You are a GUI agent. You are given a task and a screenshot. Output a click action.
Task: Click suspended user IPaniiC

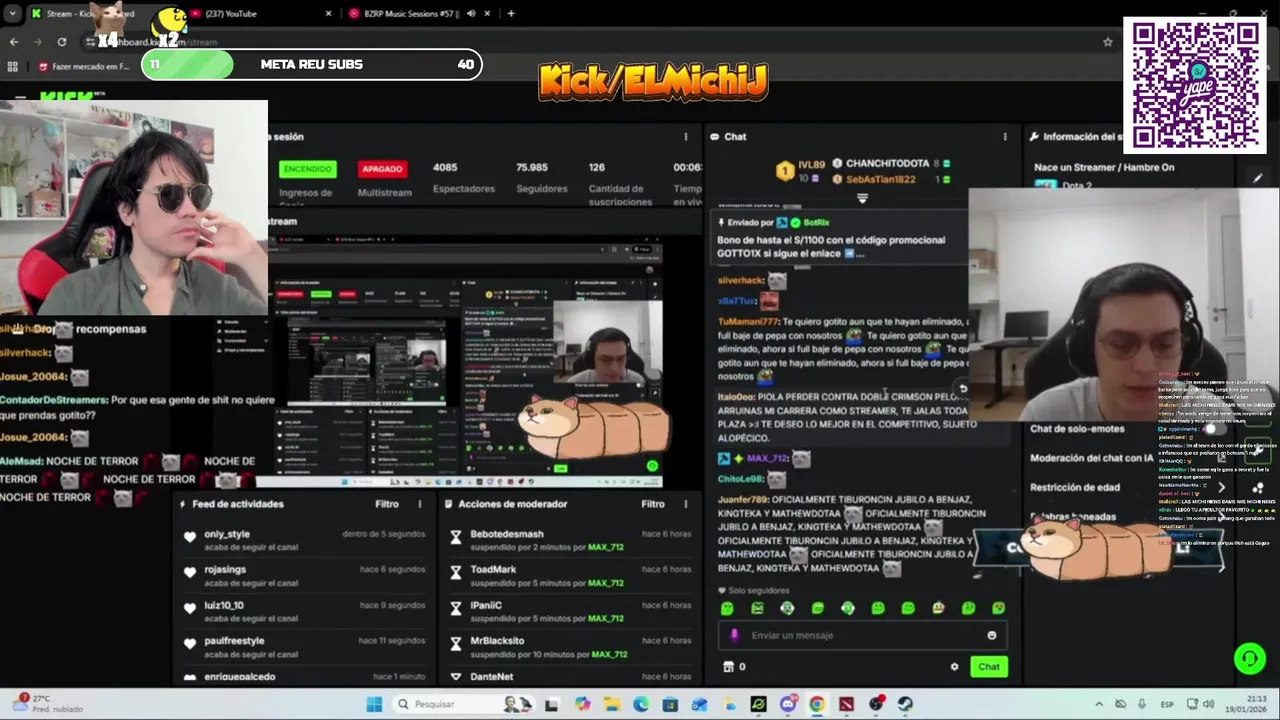pyautogui.click(x=486, y=605)
